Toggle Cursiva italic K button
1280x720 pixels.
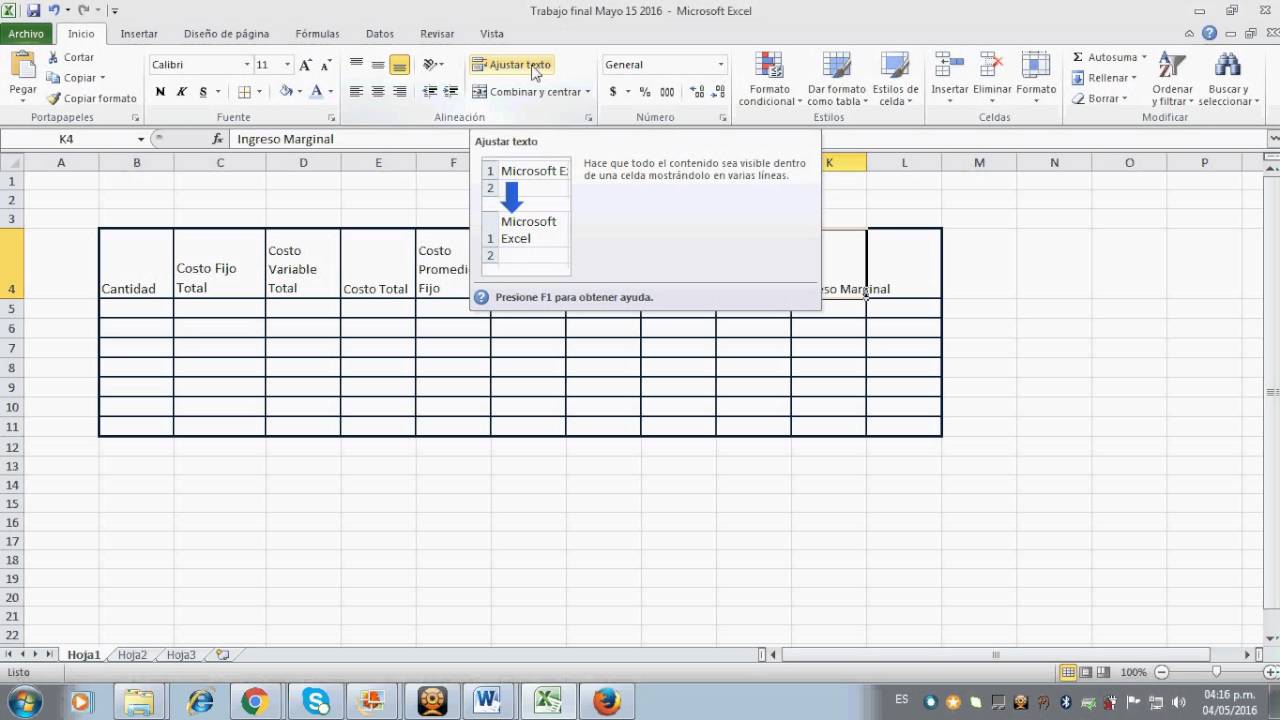pyautogui.click(x=182, y=92)
